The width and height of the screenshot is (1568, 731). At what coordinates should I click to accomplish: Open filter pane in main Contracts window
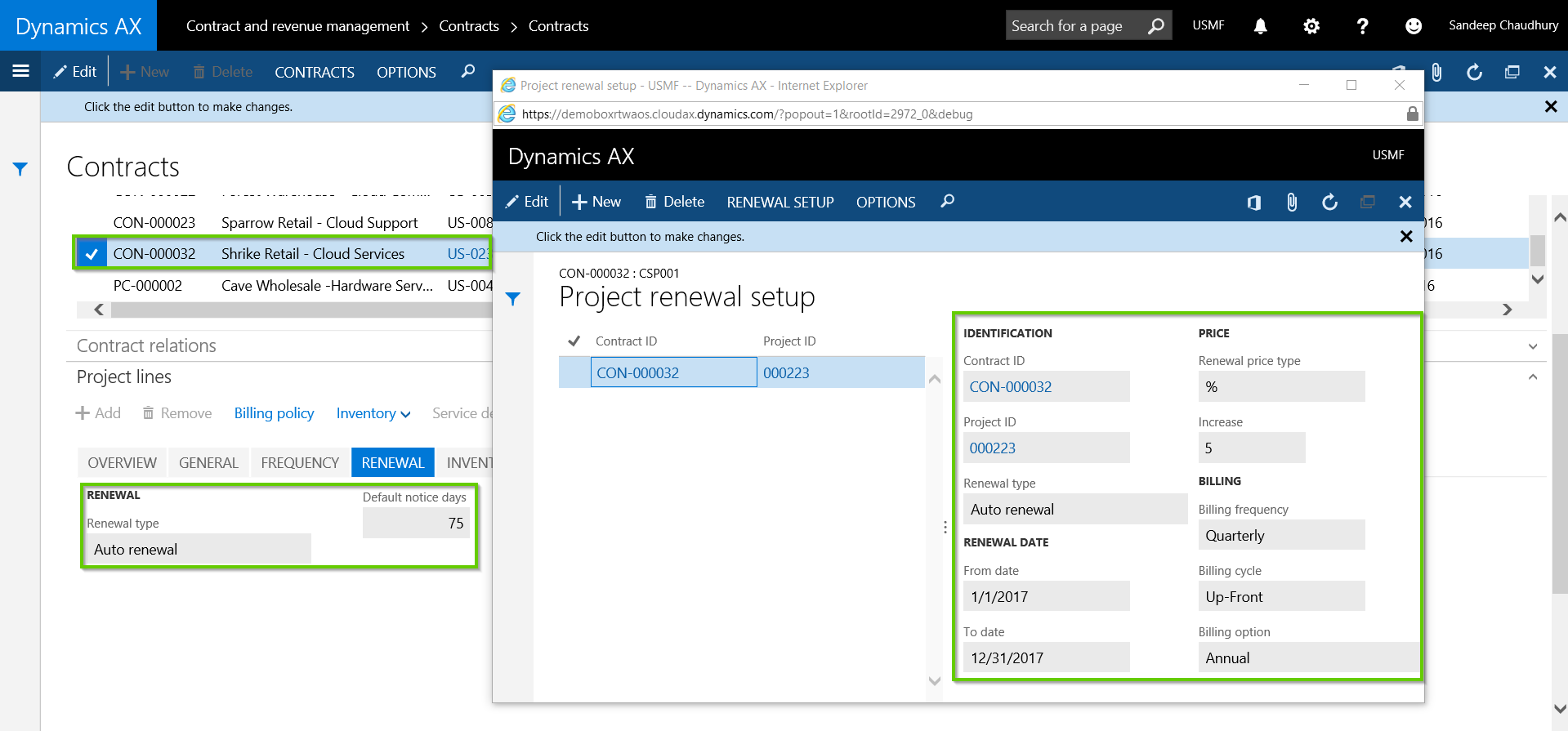tap(20, 169)
